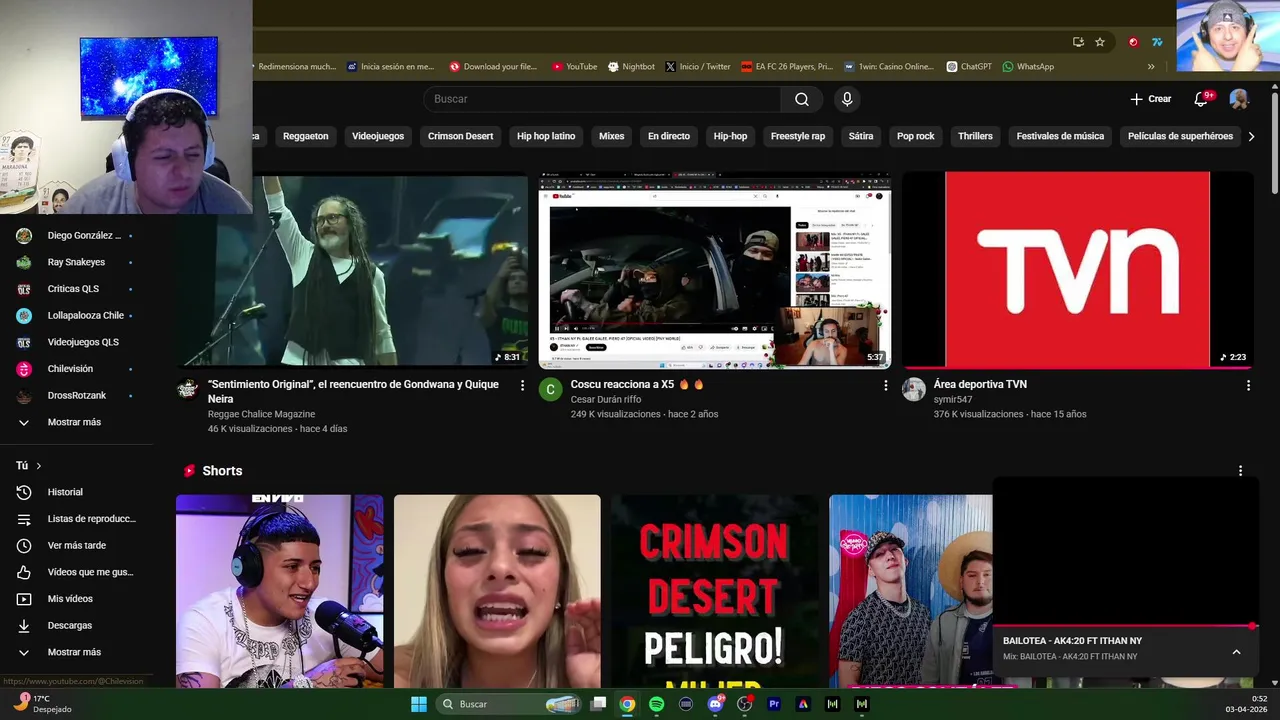Play the Gondwana concert video thumbnail
1280x720 pixels.
(352, 270)
